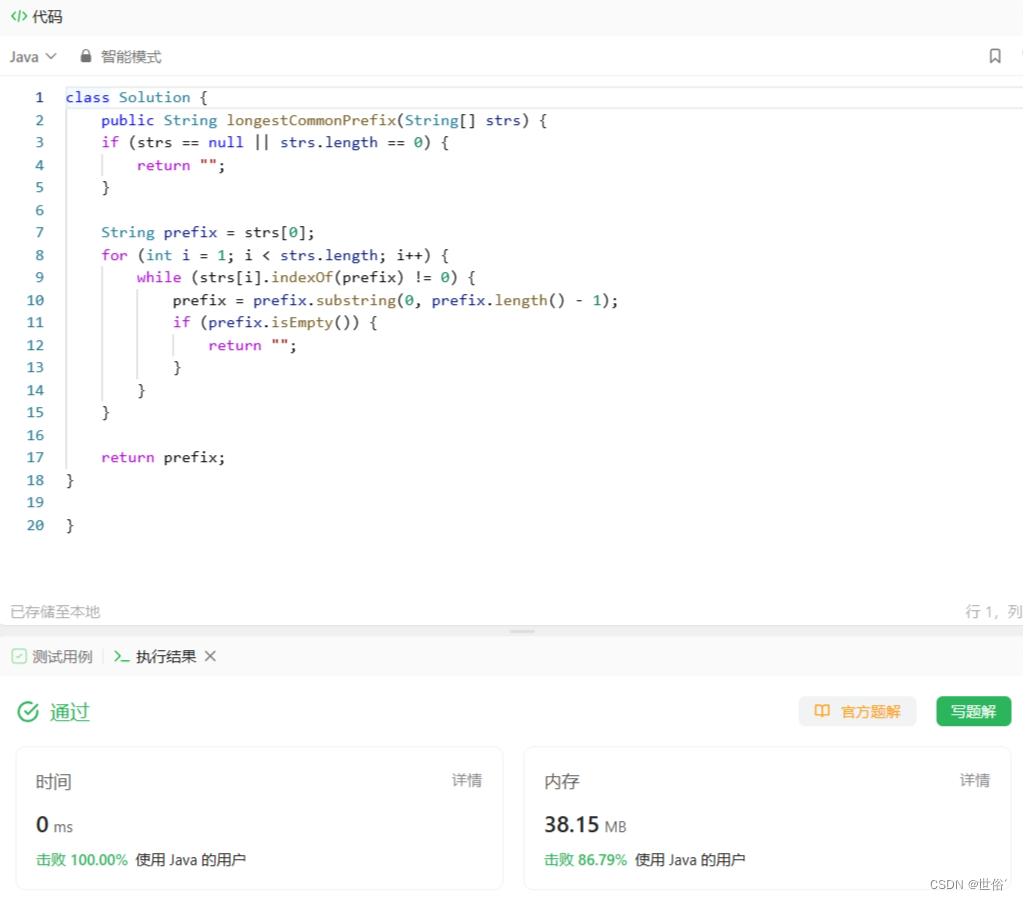Click the longestCommonPrefix method name

pyautogui.click(x=311, y=120)
